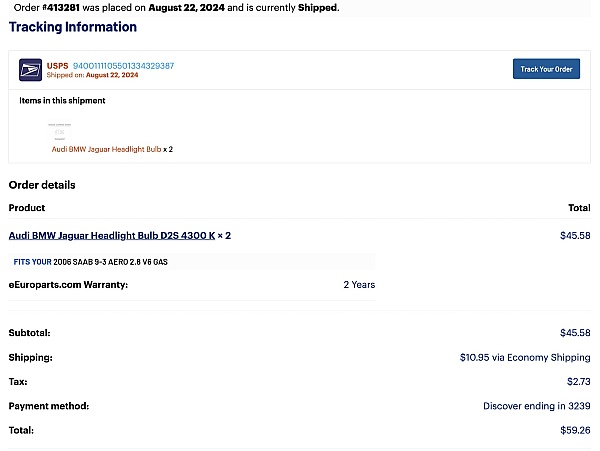Click the Discover ending in 3239 text
Image resolution: width=600 pixels, height=451 pixels.
536,406
